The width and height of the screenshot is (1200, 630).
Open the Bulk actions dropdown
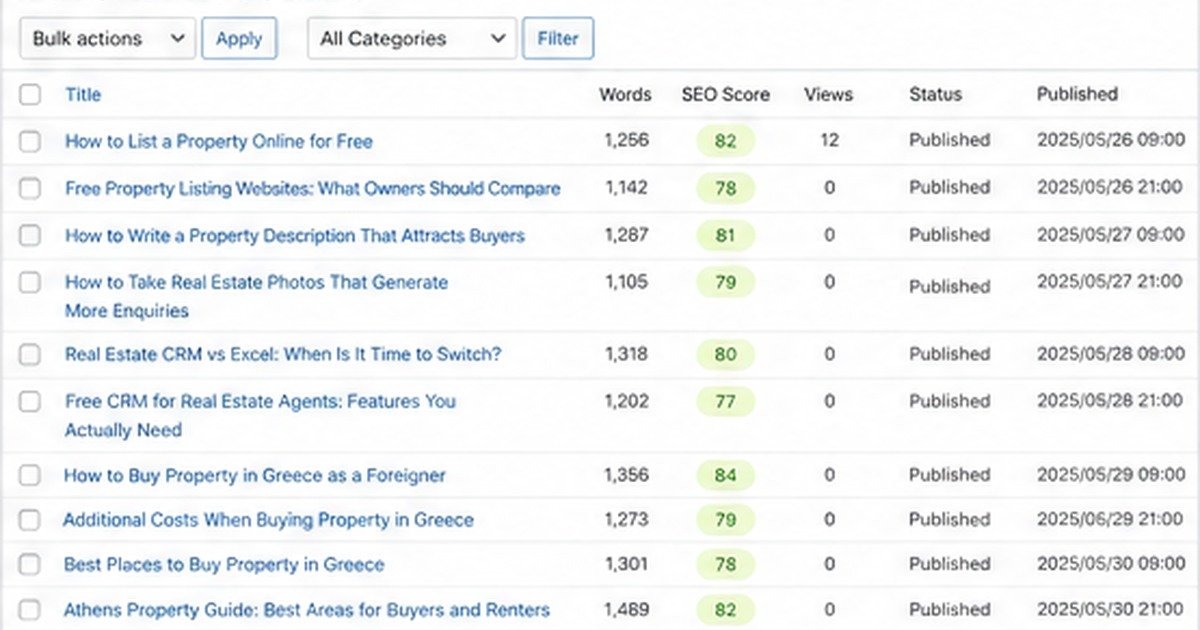pos(107,39)
